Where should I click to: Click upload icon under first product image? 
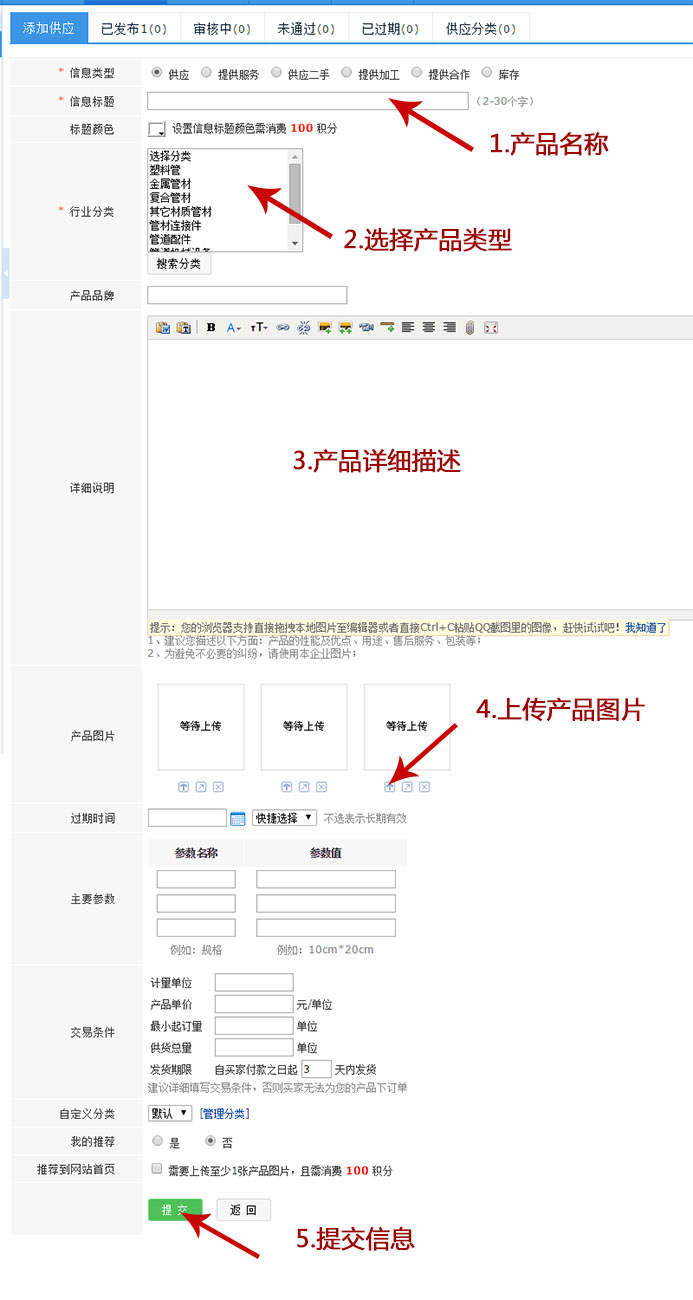coord(183,787)
